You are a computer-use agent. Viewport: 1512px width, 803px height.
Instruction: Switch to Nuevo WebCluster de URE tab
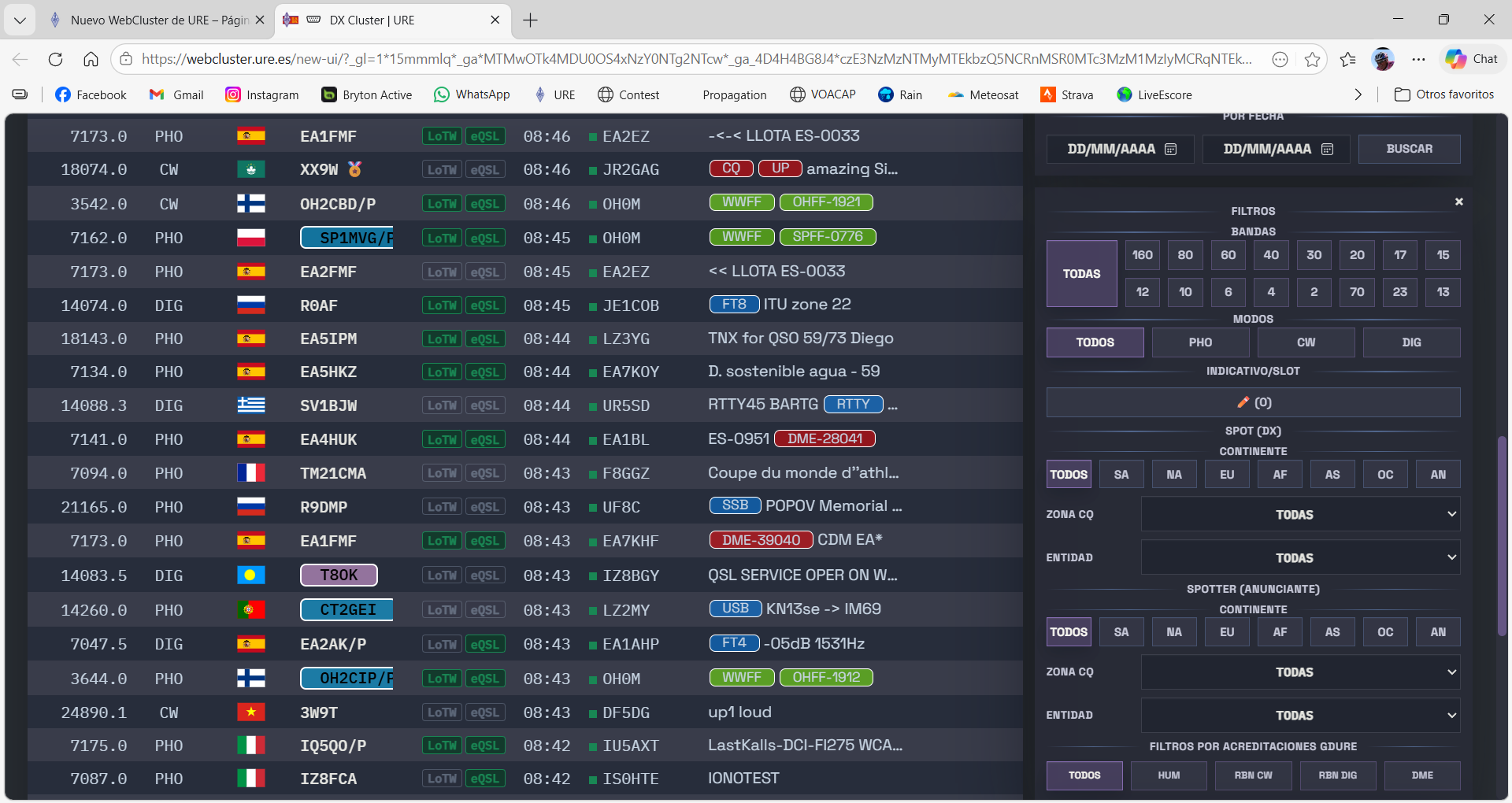click(157, 20)
